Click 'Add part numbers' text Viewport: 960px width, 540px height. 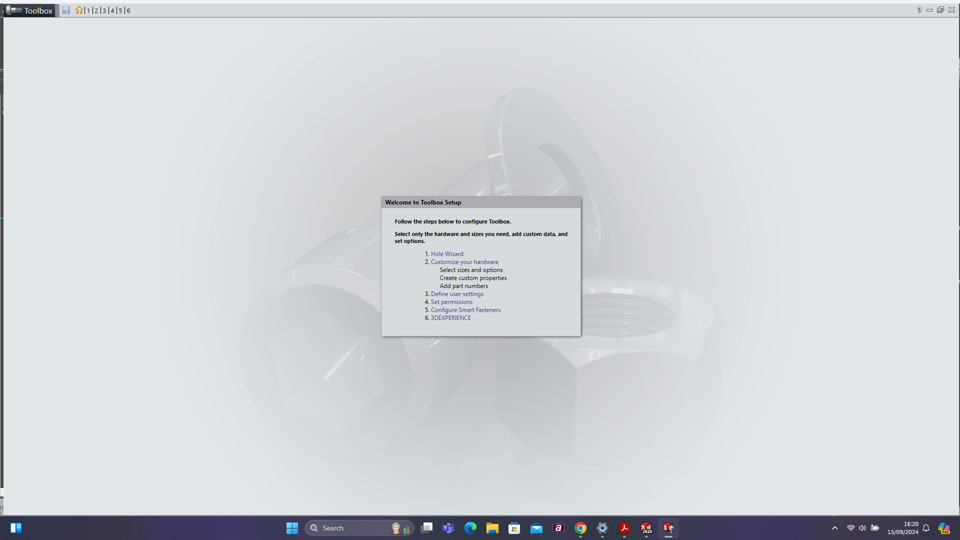(463, 286)
